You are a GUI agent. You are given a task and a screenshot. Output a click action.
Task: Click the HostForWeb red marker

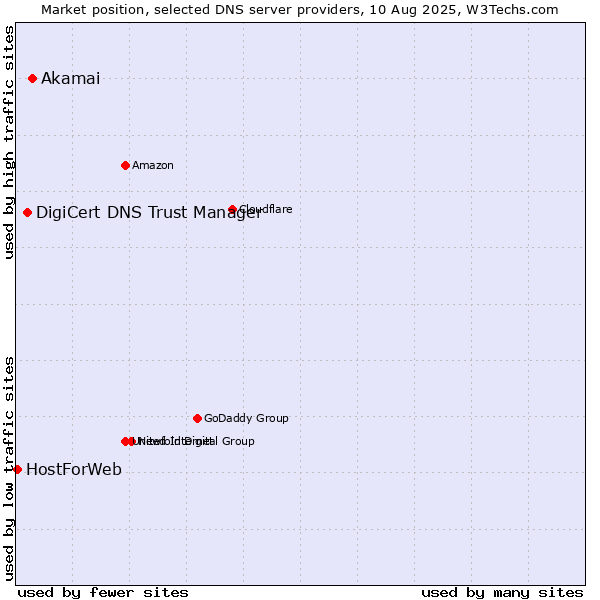(x=18, y=470)
